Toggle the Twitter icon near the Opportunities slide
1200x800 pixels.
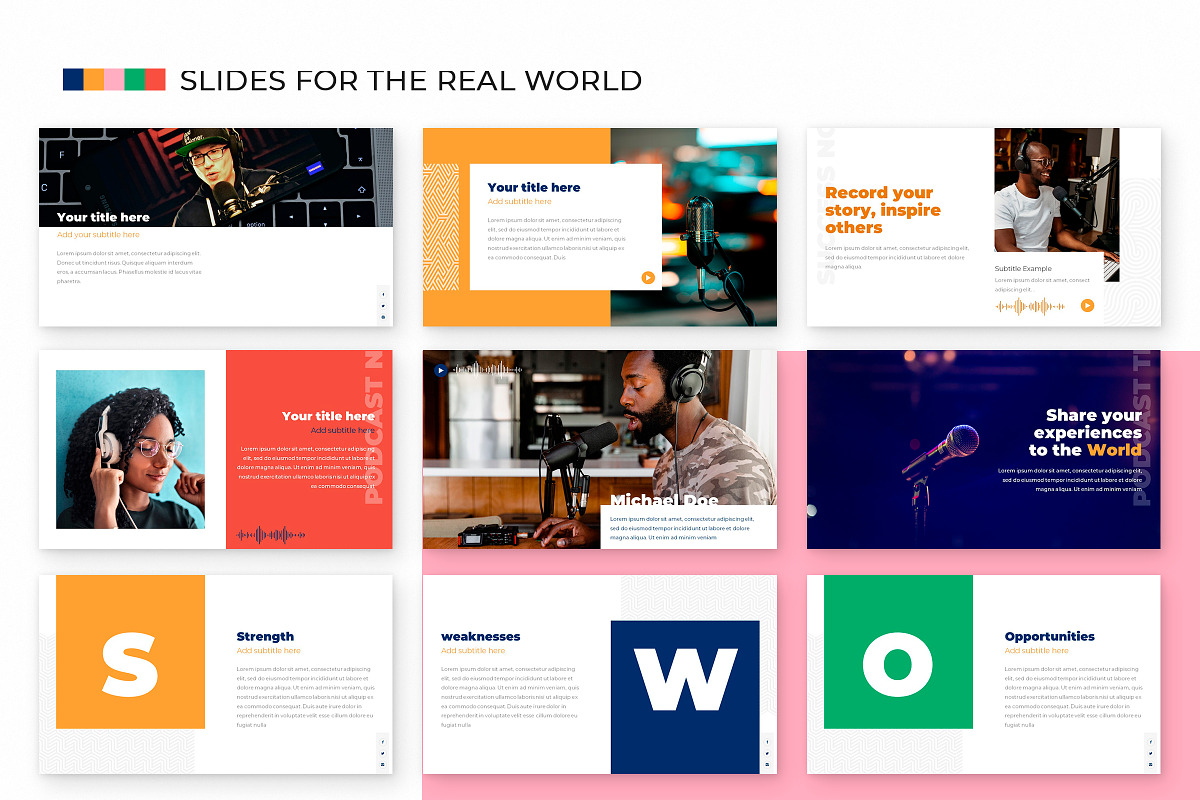[1150, 753]
